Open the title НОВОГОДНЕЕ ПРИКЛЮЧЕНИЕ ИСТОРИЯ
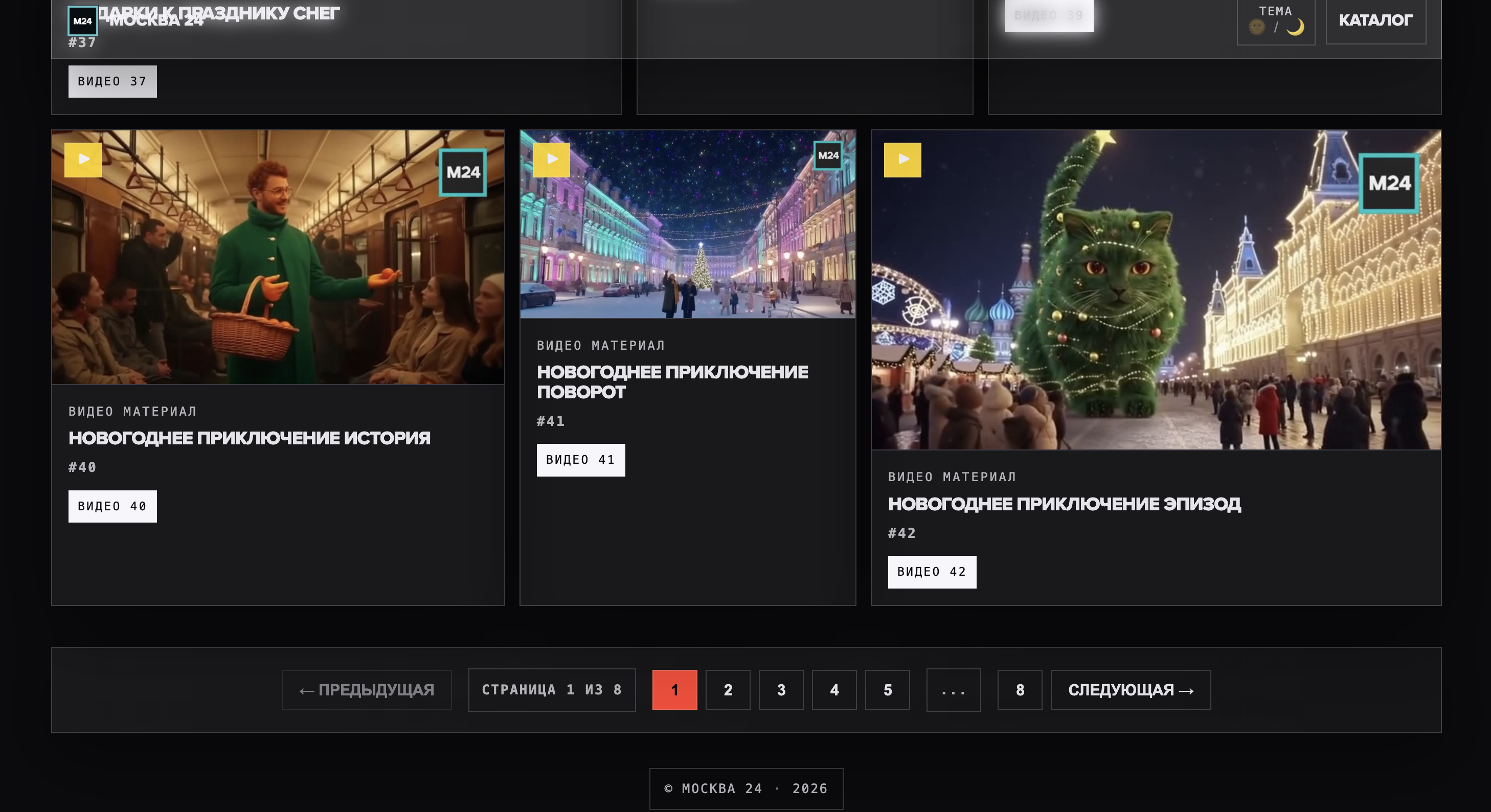Screen dimensions: 1491x812 250,438
